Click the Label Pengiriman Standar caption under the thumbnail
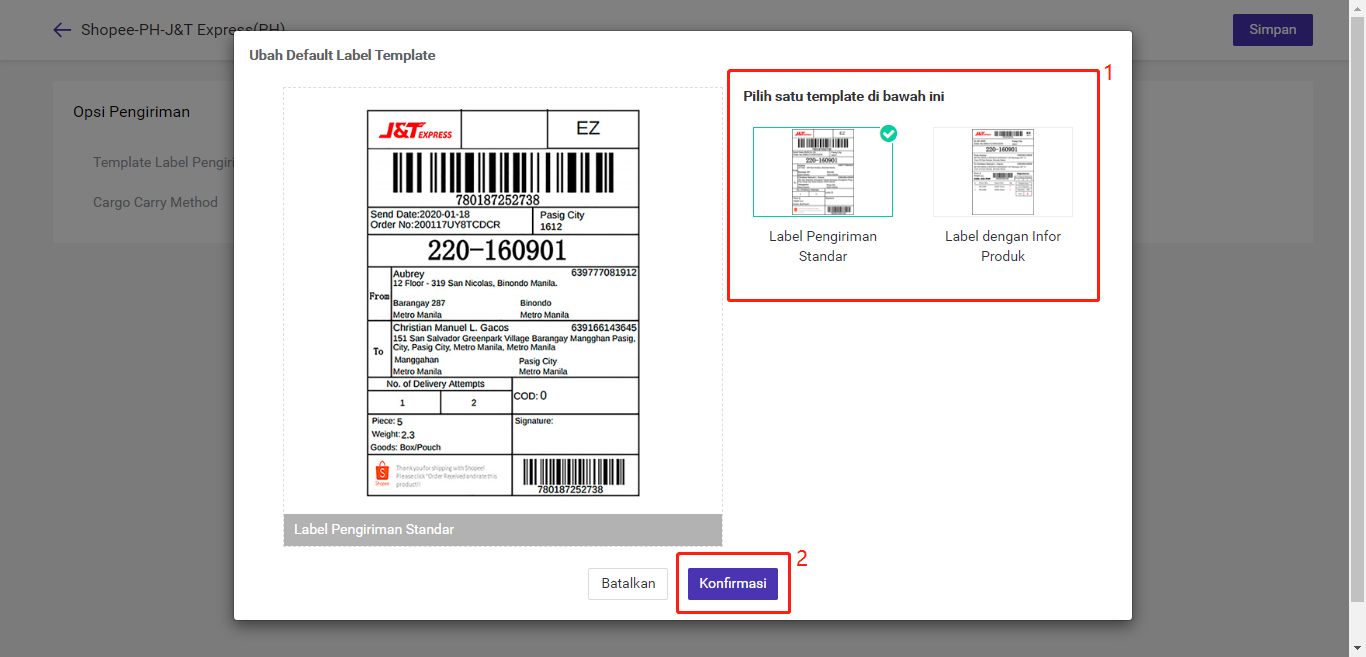 point(822,246)
